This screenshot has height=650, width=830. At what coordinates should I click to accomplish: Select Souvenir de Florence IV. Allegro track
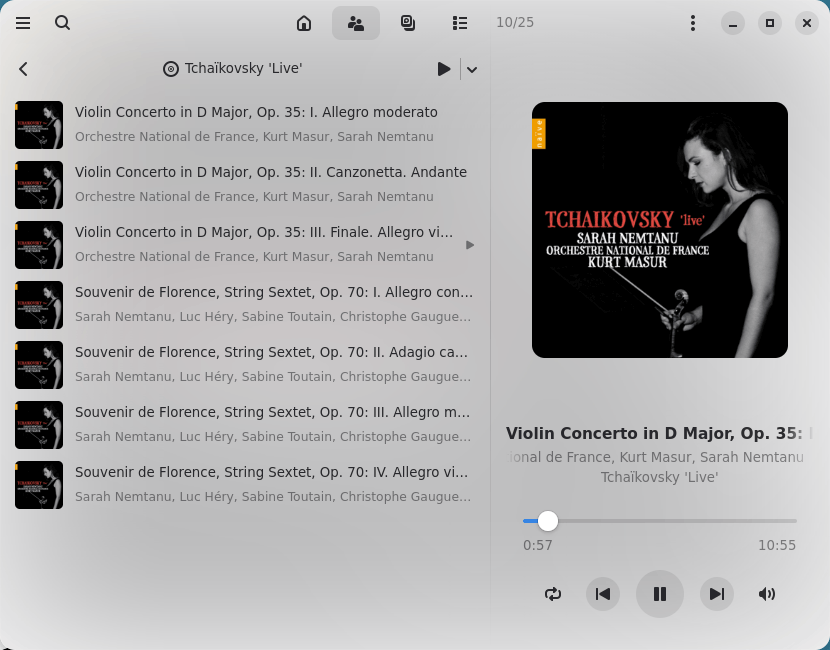tap(245, 484)
